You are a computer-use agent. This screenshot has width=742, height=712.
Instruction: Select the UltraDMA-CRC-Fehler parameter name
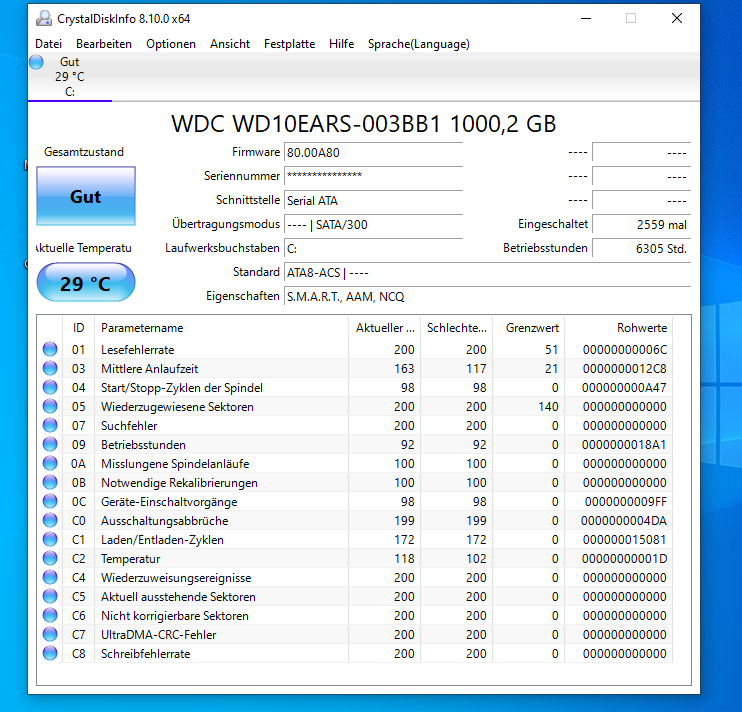[x=159, y=635]
